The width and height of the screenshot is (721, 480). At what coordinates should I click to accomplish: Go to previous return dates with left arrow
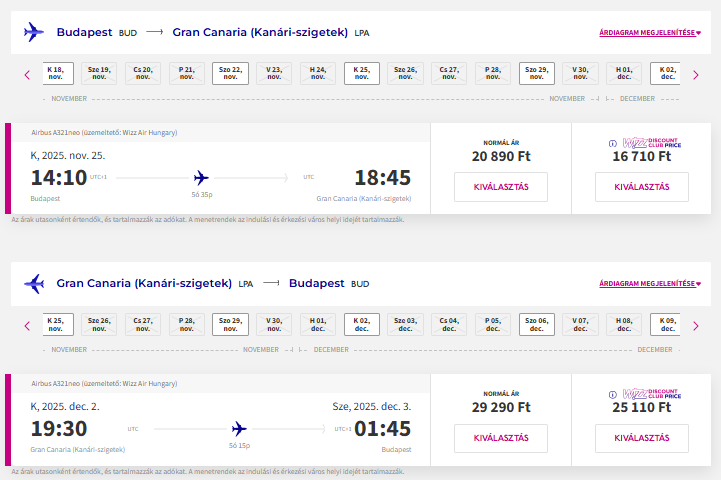click(x=27, y=326)
